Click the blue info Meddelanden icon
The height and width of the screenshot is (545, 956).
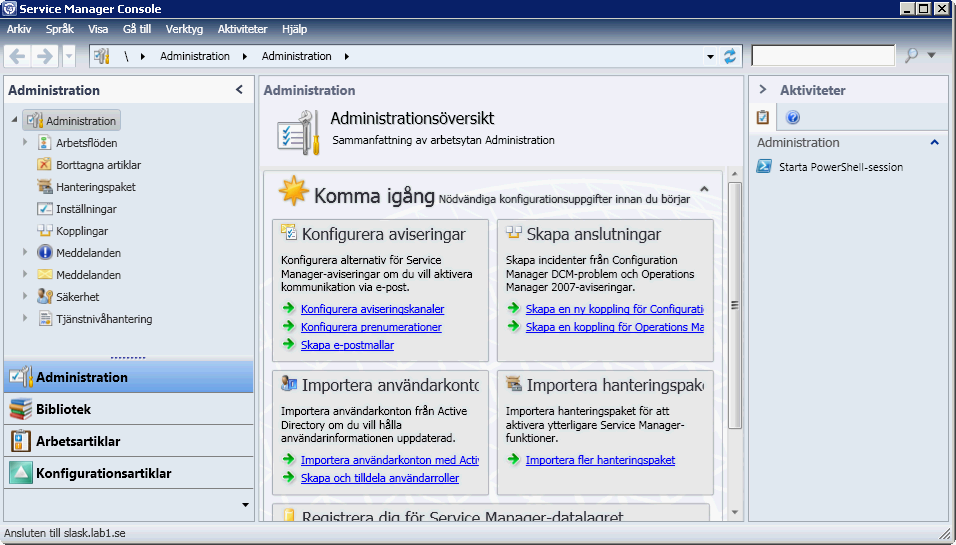tap(45, 252)
